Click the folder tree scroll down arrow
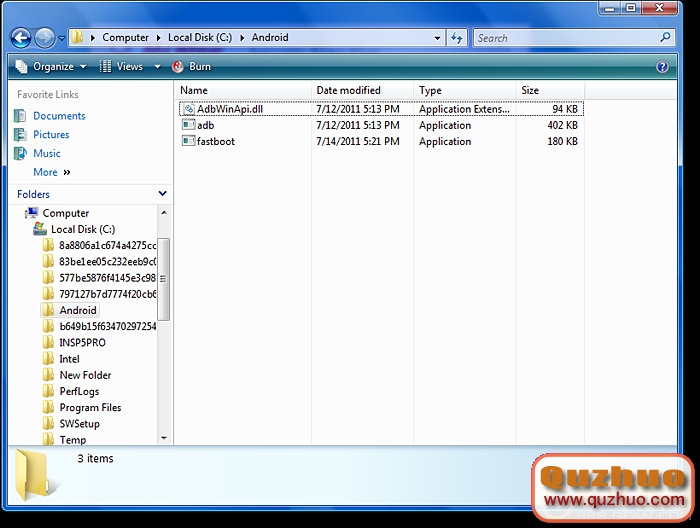Viewport: 700px width, 528px height. pyautogui.click(x=164, y=438)
